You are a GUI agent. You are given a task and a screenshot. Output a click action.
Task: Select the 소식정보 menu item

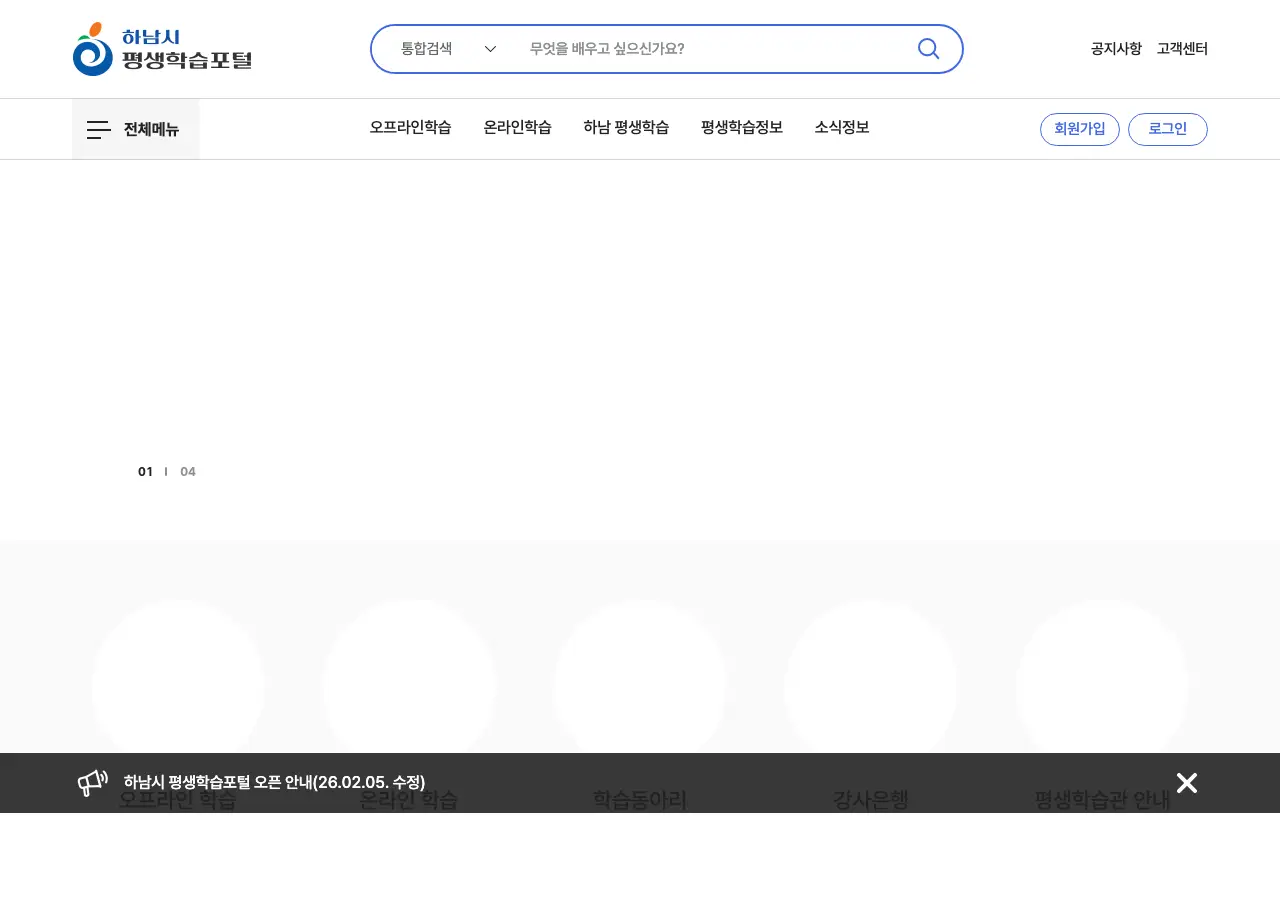pyautogui.click(x=841, y=128)
